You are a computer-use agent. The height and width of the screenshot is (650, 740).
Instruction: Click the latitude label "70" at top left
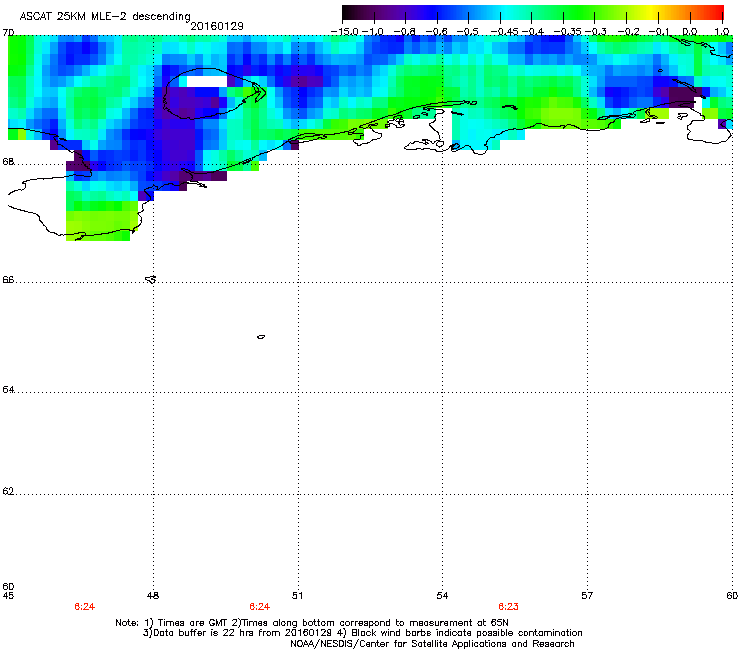pyautogui.click(x=8, y=33)
